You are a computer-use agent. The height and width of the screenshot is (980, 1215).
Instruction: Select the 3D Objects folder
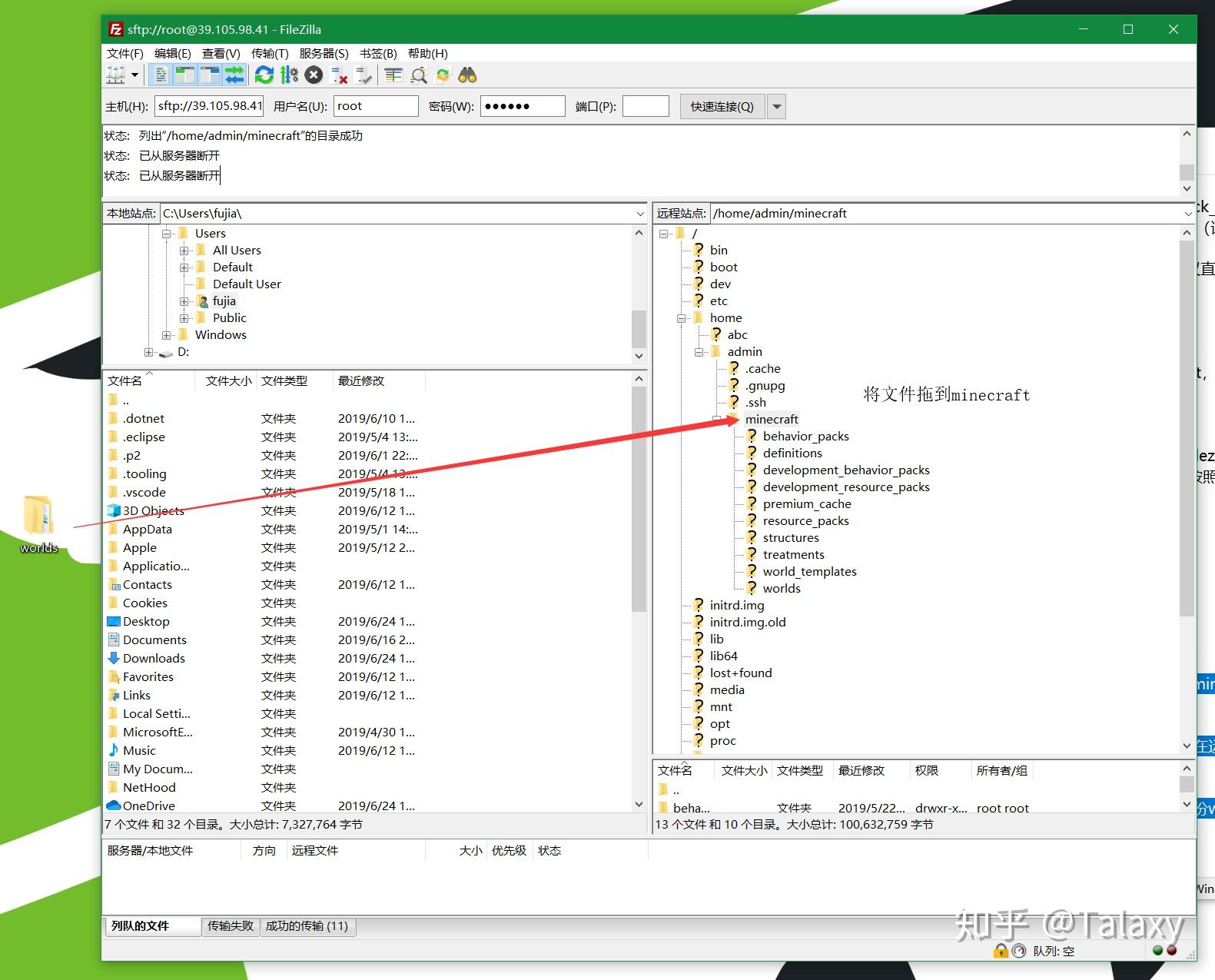153,511
